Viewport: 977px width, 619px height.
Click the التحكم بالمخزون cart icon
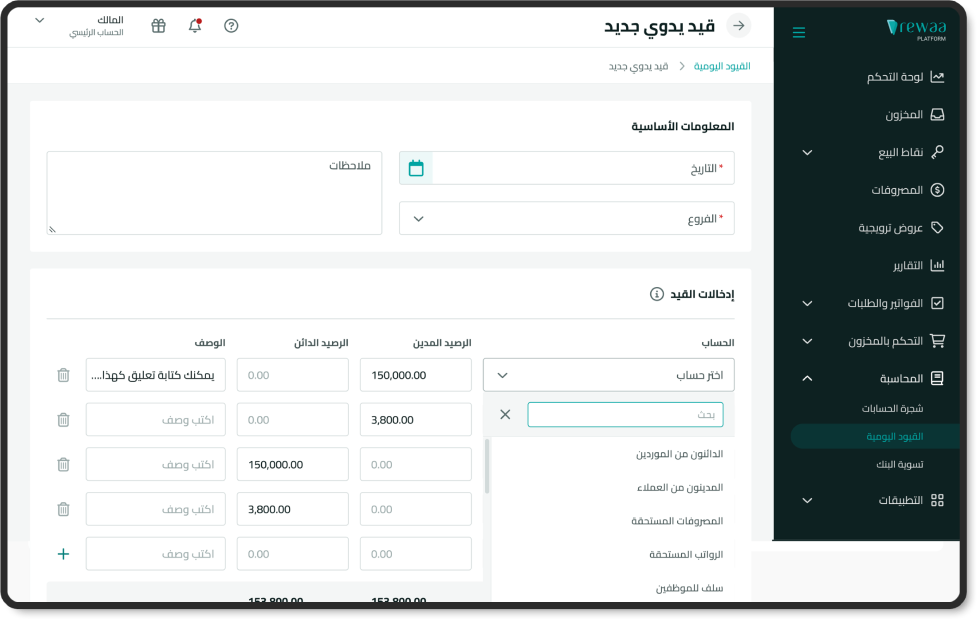click(x=937, y=341)
